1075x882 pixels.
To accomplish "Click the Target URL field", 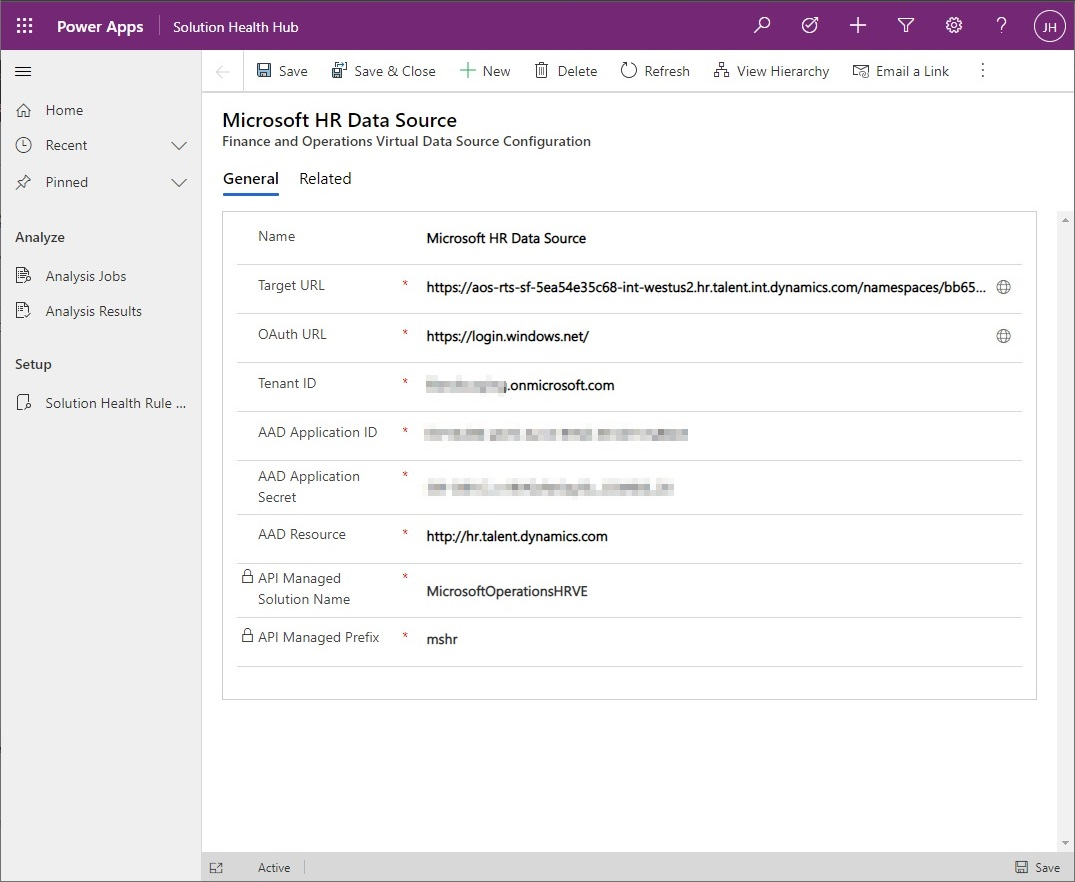I will click(706, 287).
